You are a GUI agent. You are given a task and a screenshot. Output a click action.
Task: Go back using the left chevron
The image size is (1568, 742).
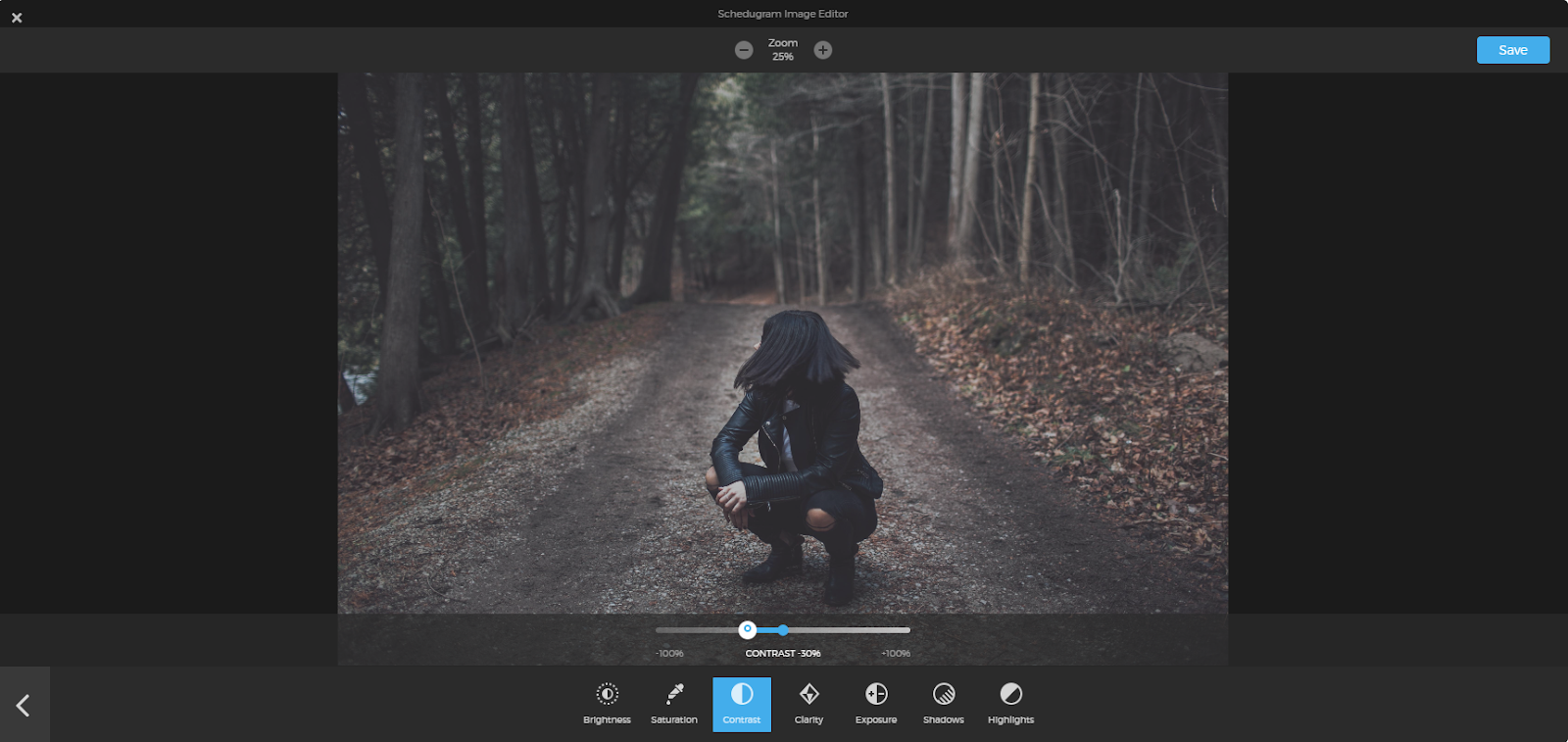pos(24,705)
